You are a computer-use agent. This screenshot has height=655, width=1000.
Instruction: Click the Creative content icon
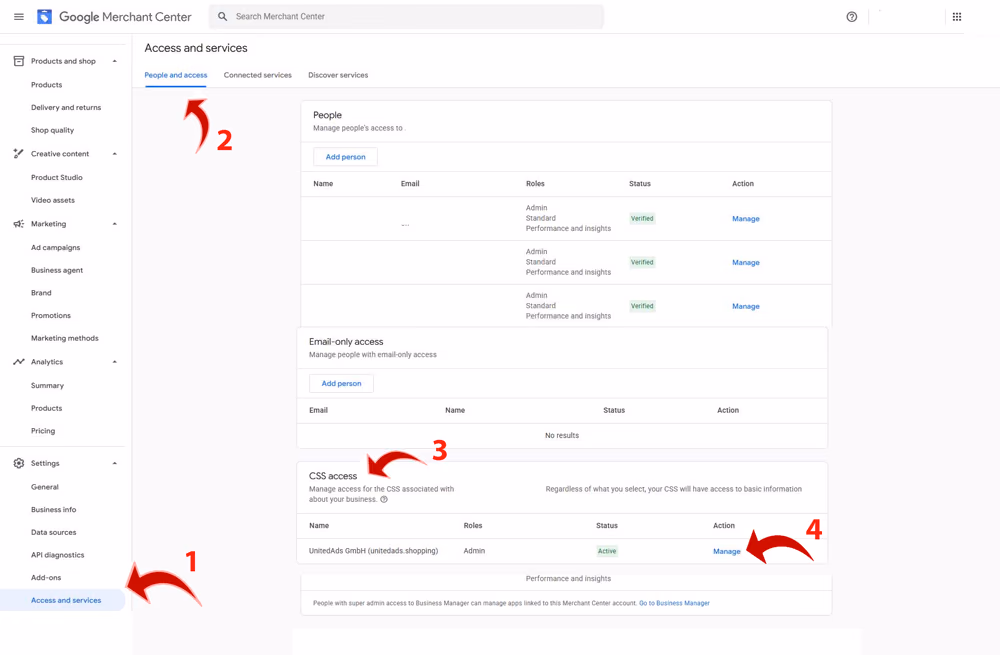[18, 154]
